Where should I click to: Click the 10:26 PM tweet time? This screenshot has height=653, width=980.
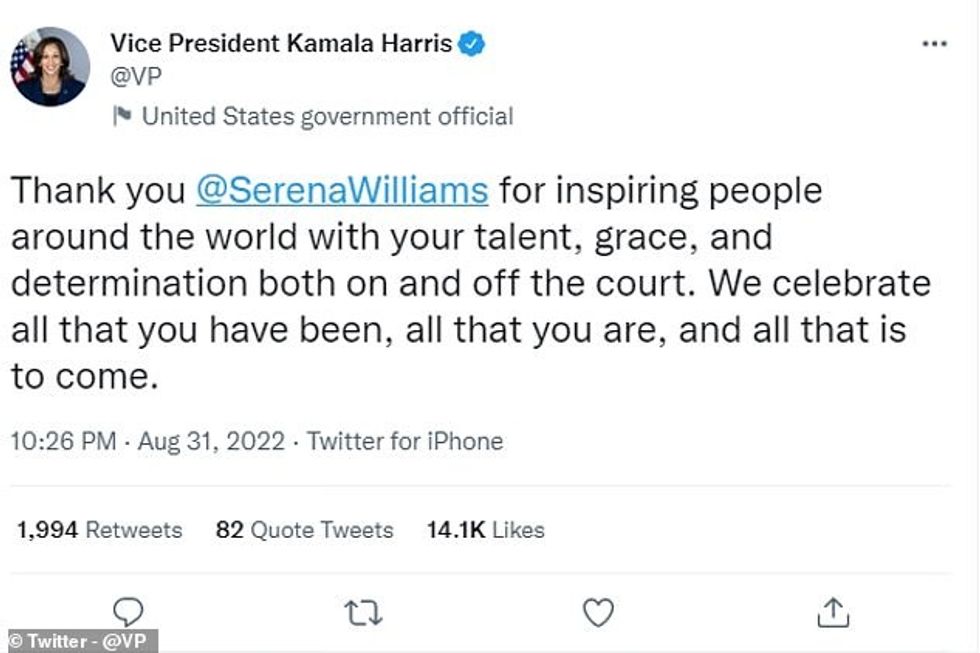click(x=63, y=441)
